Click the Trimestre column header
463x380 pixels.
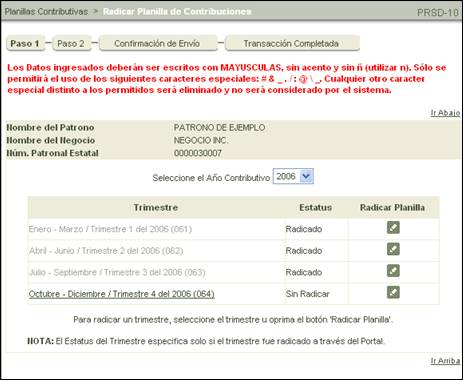click(156, 207)
